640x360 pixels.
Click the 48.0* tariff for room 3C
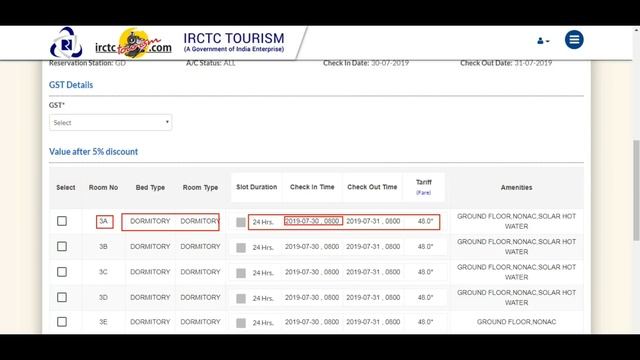coord(425,272)
